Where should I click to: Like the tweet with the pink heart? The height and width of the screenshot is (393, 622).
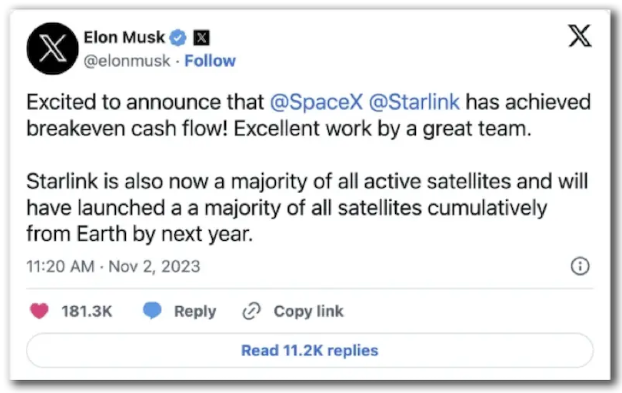click(x=39, y=311)
